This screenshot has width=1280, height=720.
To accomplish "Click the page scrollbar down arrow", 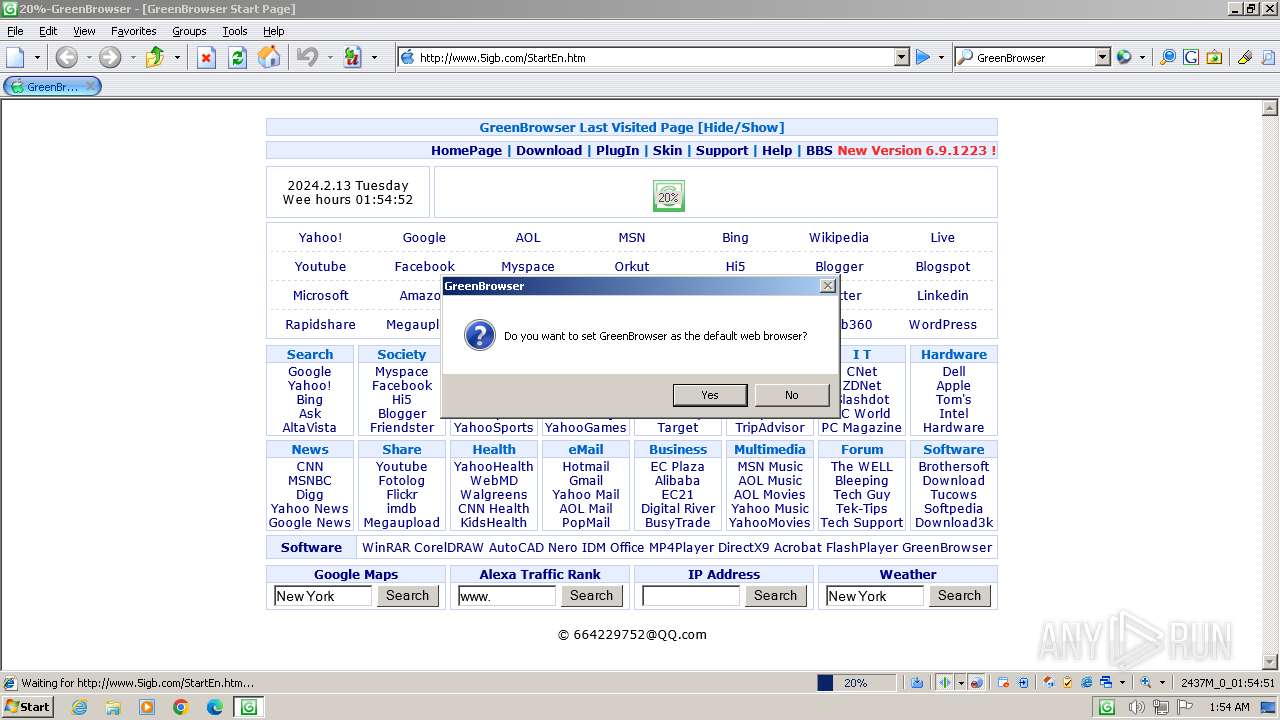I will (x=1270, y=660).
